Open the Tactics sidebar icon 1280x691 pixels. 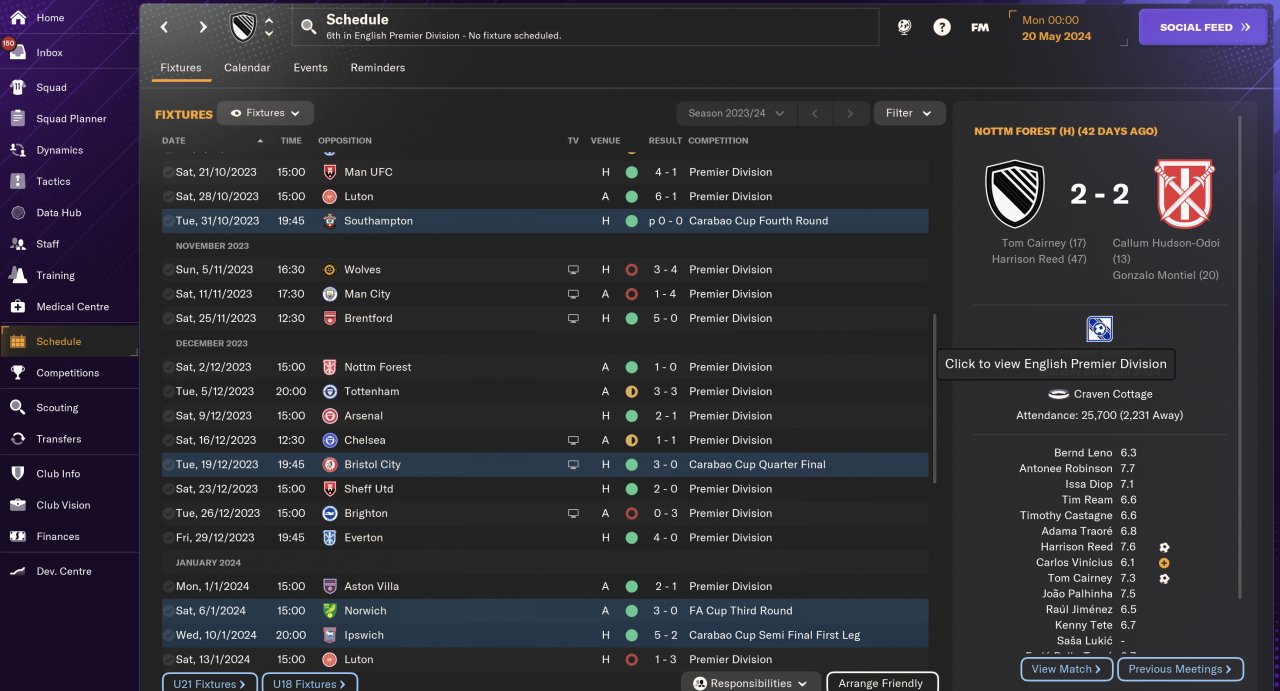(x=17, y=182)
